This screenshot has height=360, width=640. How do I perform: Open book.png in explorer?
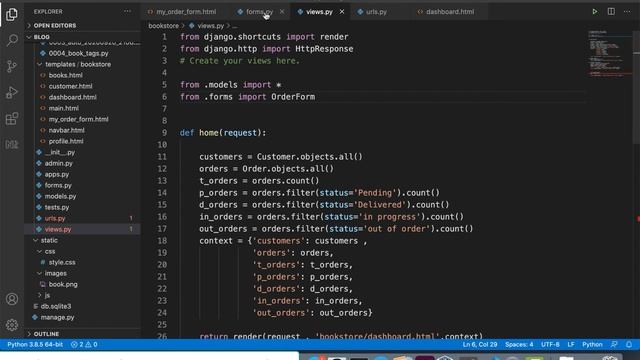[x=63, y=284]
